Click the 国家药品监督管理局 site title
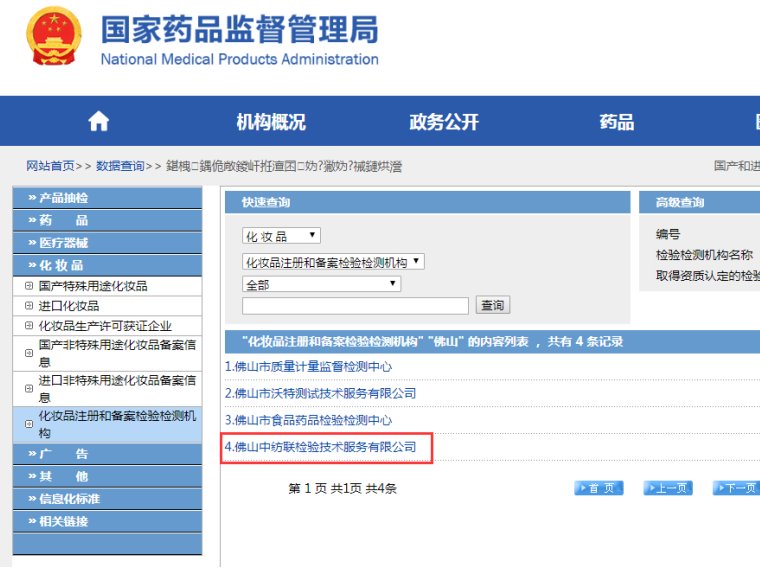Viewport: 760px width, 570px height. 239,30
